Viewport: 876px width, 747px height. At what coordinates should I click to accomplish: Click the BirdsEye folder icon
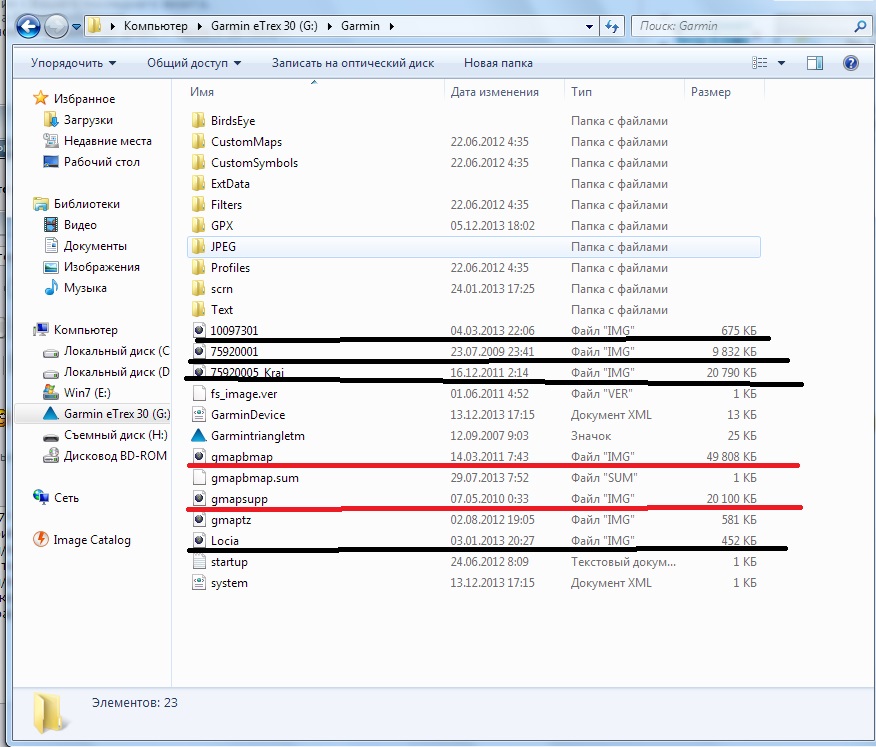198,121
